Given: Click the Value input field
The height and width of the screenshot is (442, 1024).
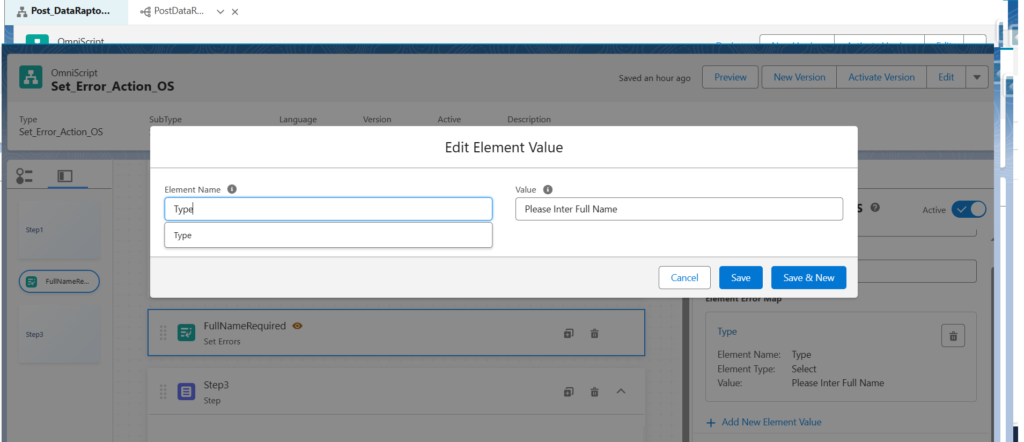Looking at the screenshot, I should [679, 209].
